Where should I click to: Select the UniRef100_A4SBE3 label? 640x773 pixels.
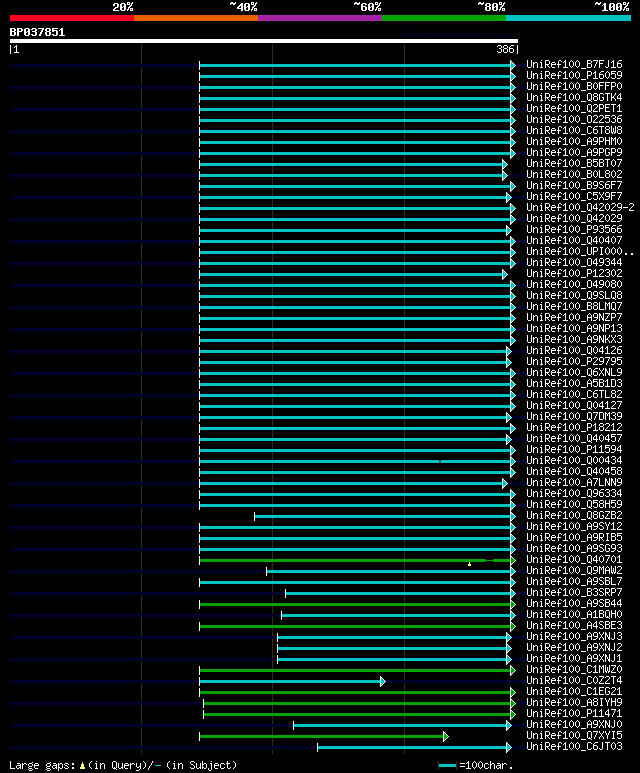tap(574, 626)
